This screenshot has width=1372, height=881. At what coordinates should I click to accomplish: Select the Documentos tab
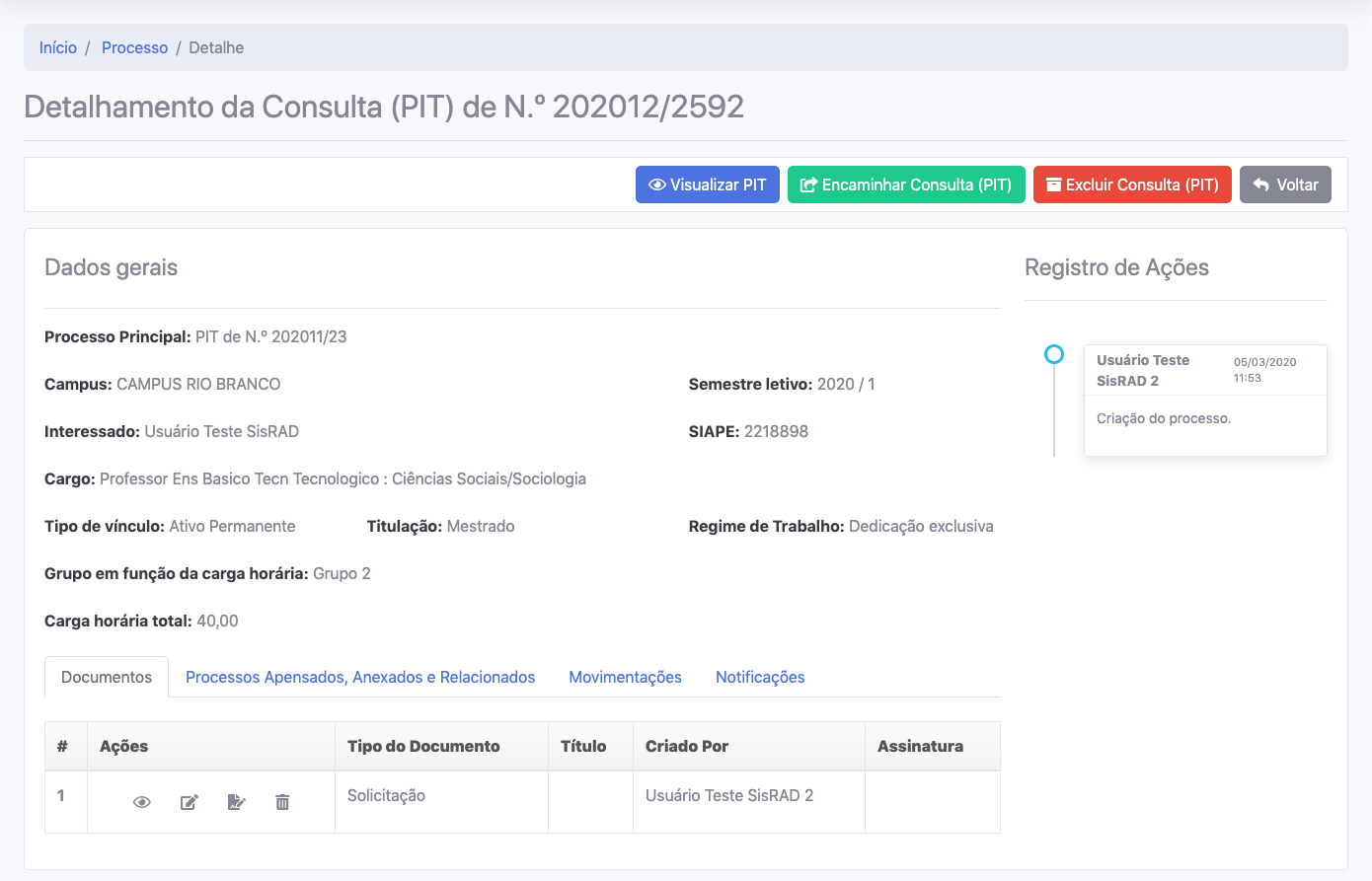[107, 677]
